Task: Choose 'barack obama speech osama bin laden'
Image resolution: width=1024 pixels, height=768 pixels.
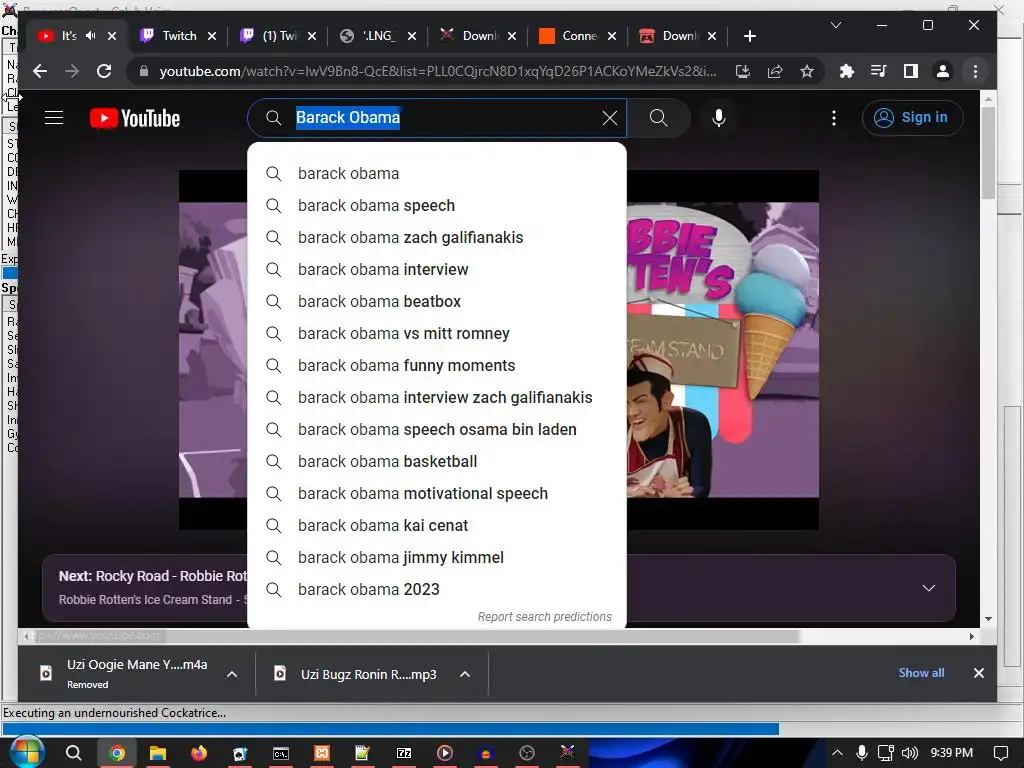Action: tap(436, 430)
